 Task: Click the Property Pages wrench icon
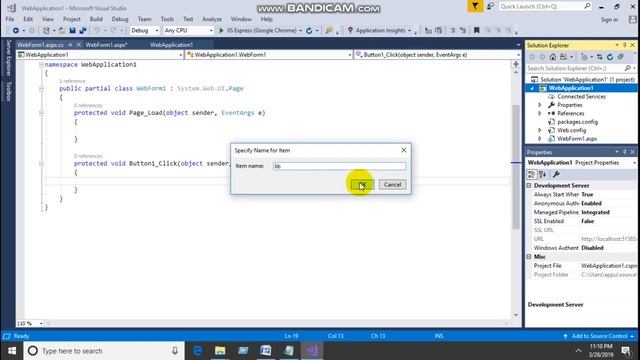[x=556, y=175]
